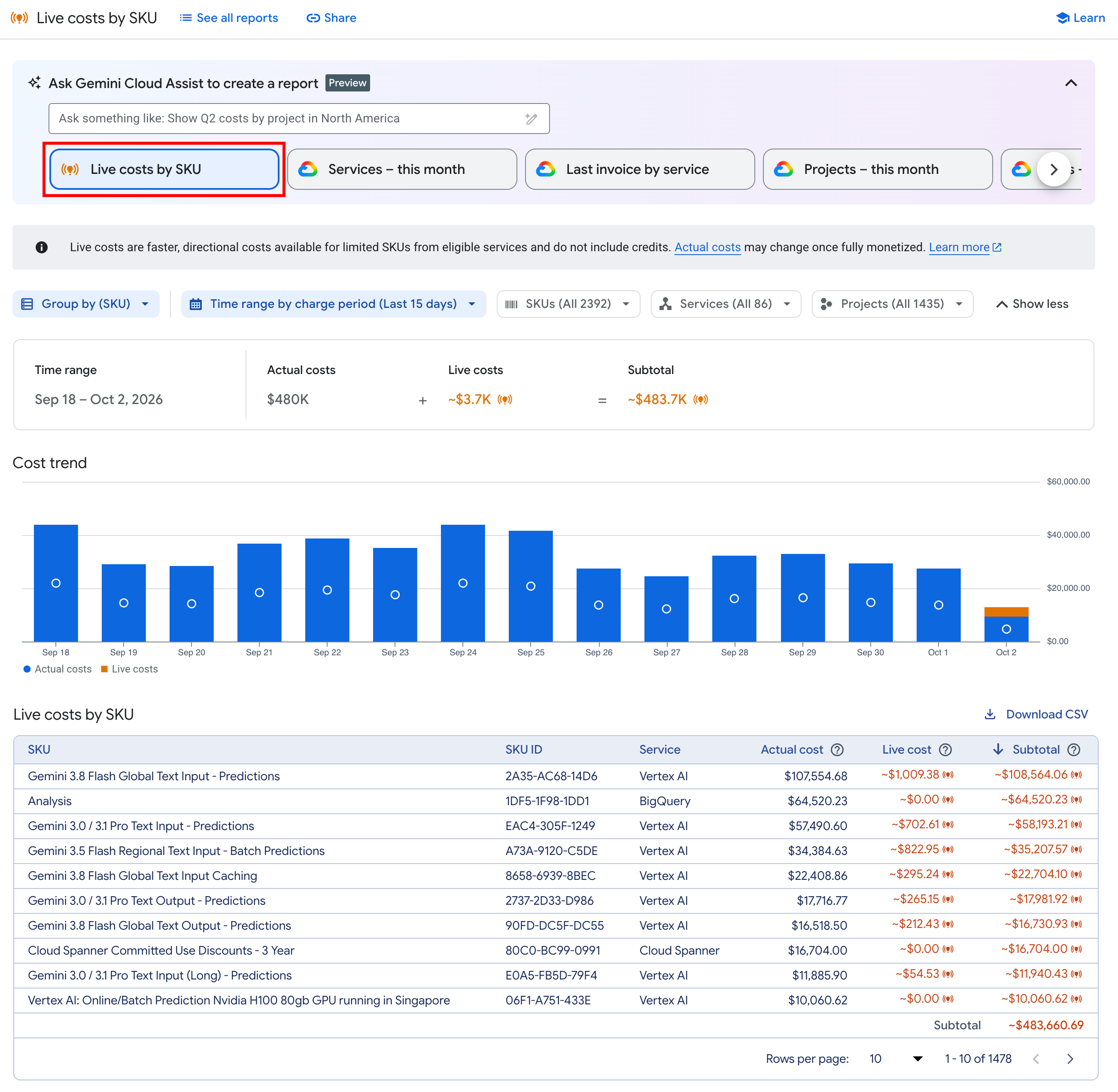Click the Gemini sparkle icon in panel header
This screenshot has height=1092, width=1118.
click(x=34, y=82)
